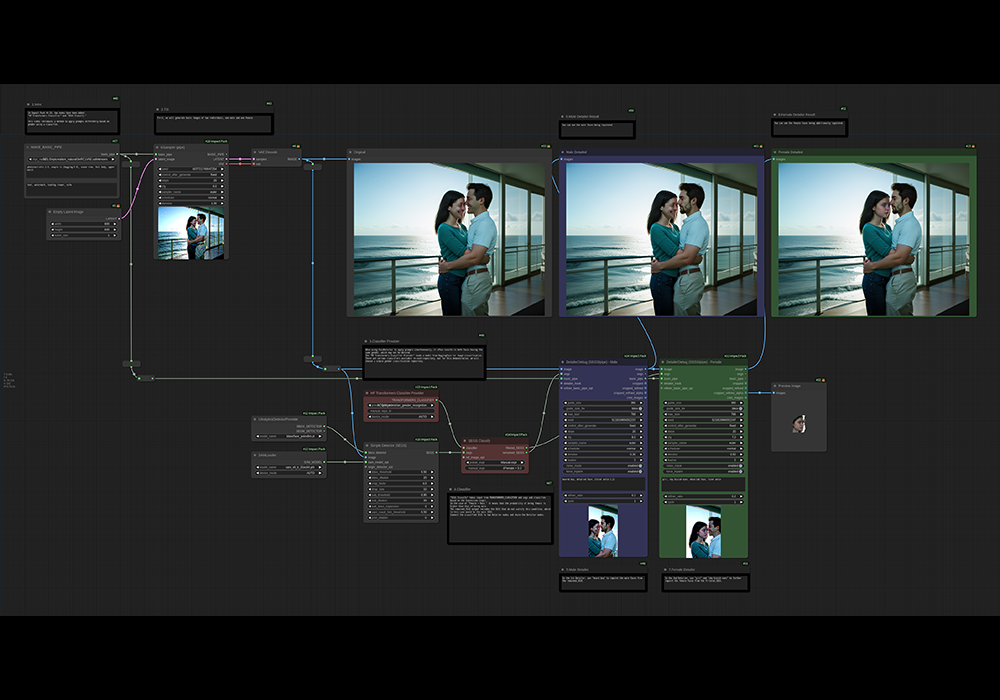The image size is (1000, 700).
Task: Collapse HF Transformers Classifier Provider node dot
Action: click(367, 393)
